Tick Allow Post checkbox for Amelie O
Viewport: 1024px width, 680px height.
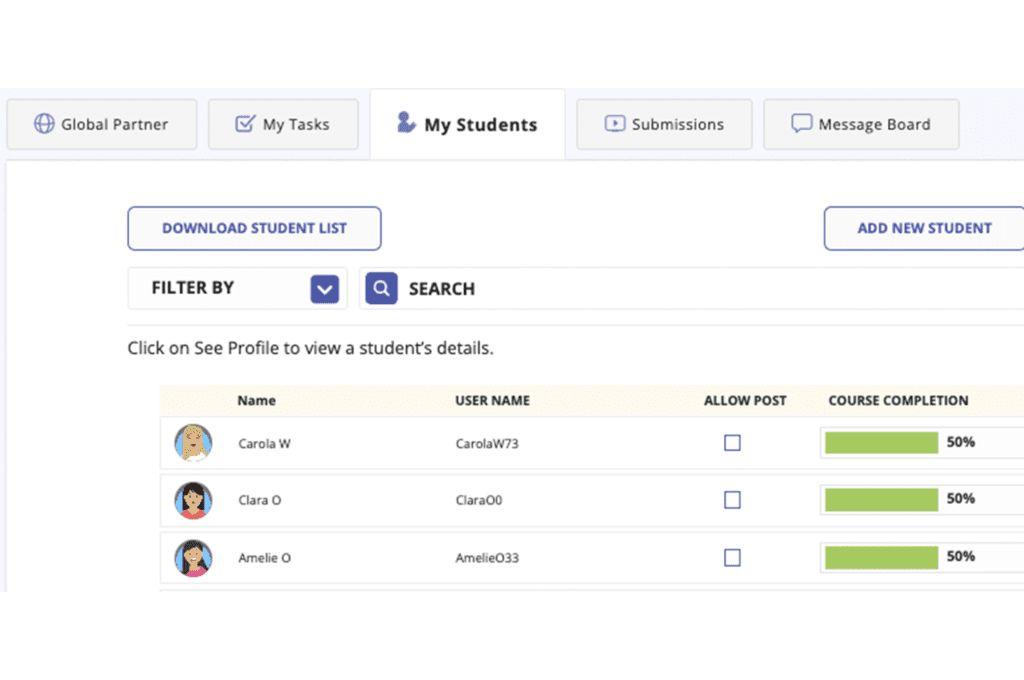pos(732,558)
